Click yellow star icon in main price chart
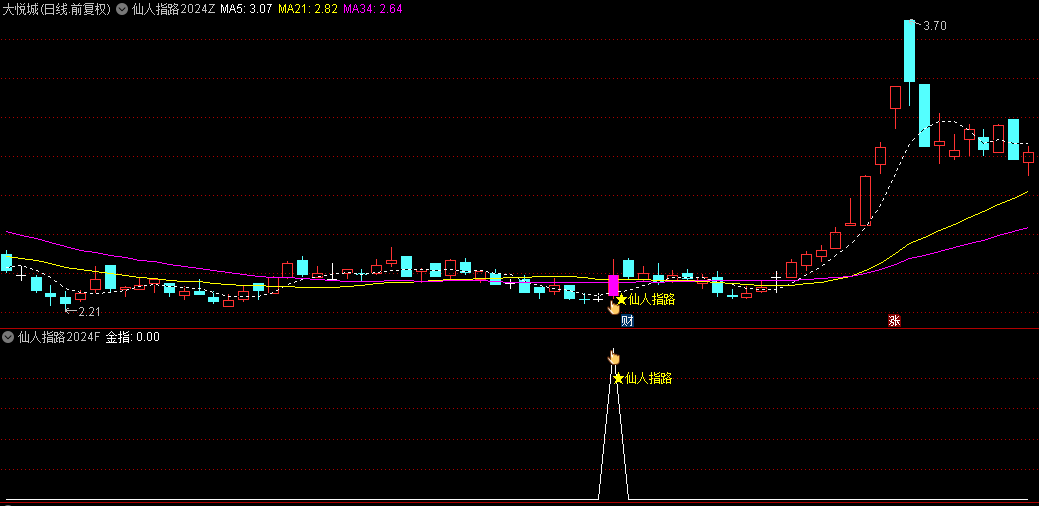Image resolution: width=1039 pixels, height=506 pixels. [621, 299]
